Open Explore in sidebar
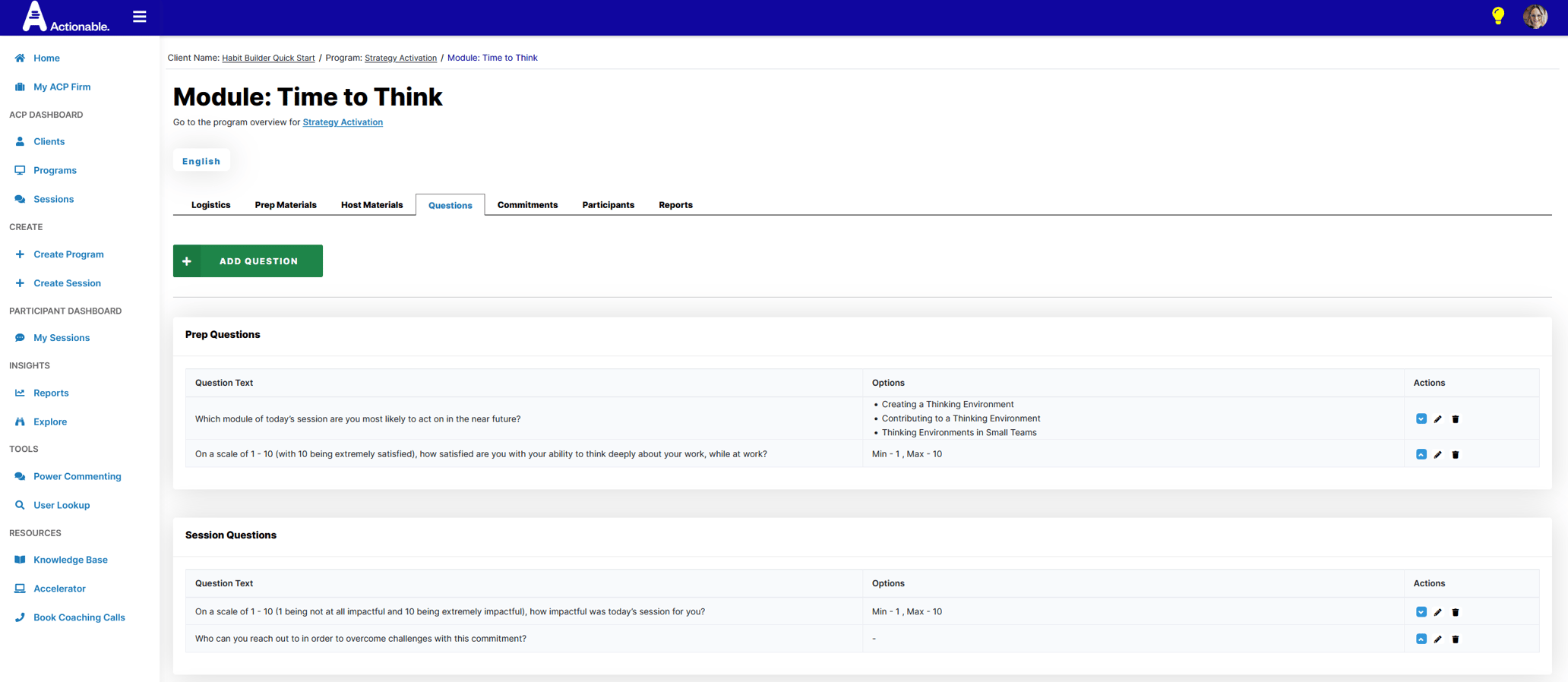Screen dimensions: 1568x682 pyautogui.click(x=50, y=422)
